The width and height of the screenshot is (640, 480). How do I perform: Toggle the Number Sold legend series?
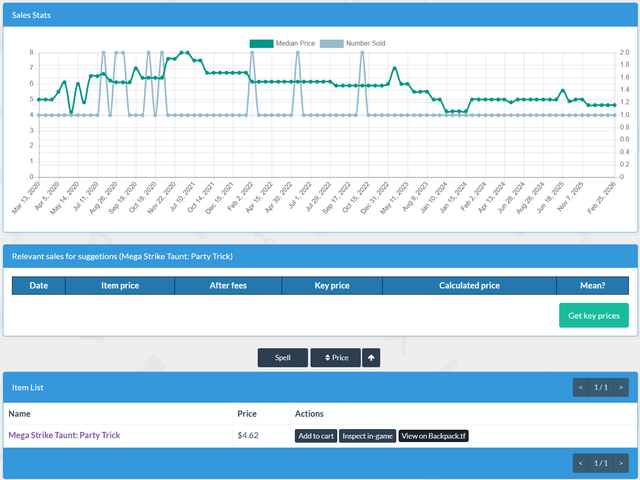(353, 43)
